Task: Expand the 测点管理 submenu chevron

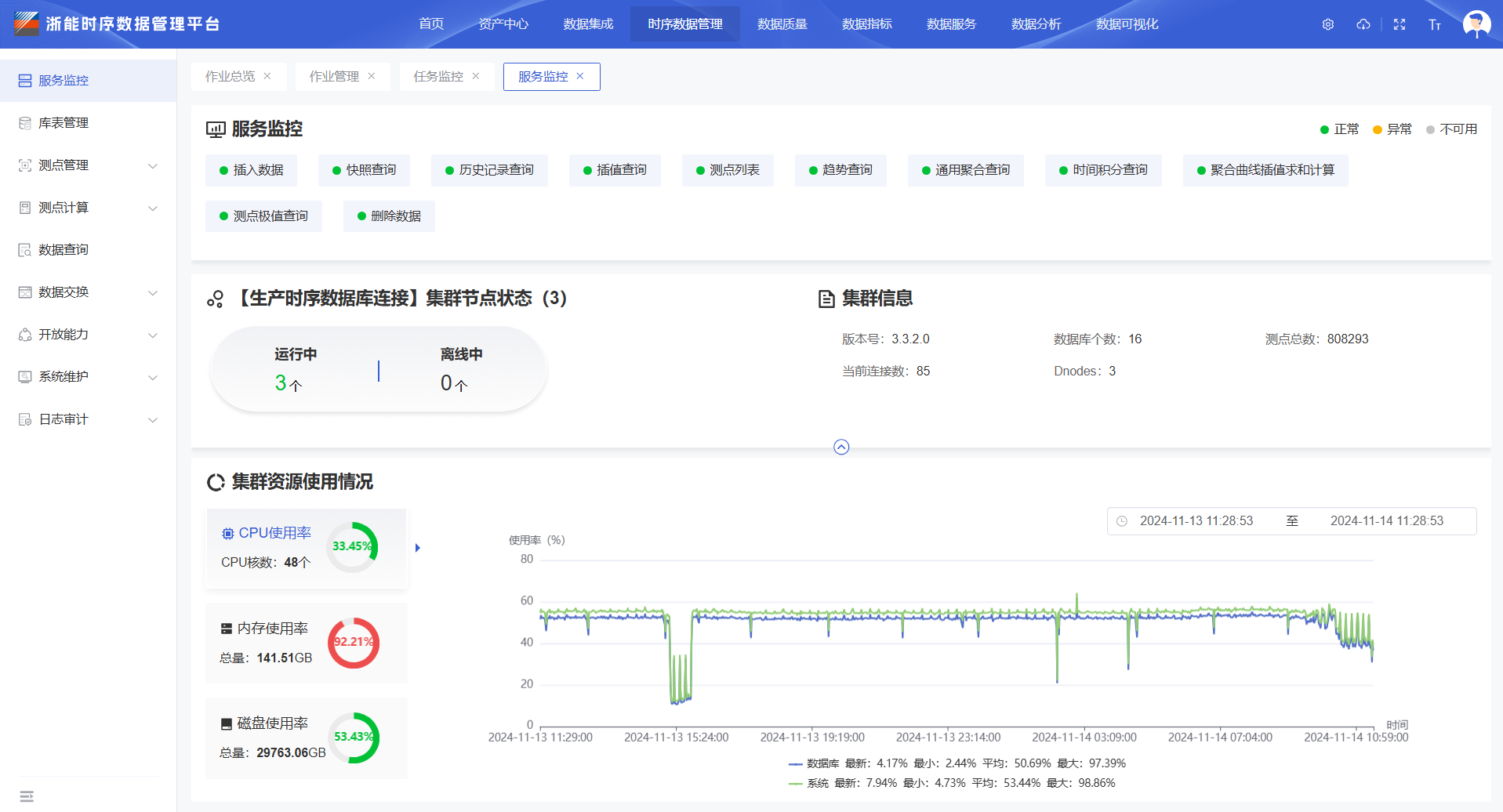Action: click(153, 166)
